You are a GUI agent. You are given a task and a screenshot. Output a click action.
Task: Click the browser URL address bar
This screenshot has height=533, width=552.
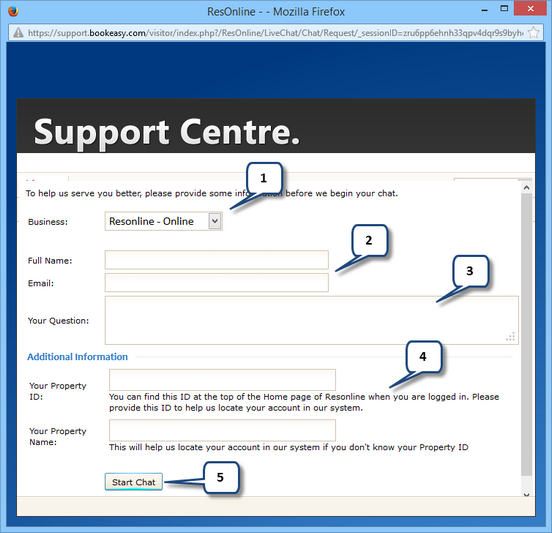pyautogui.click(x=276, y=33)
